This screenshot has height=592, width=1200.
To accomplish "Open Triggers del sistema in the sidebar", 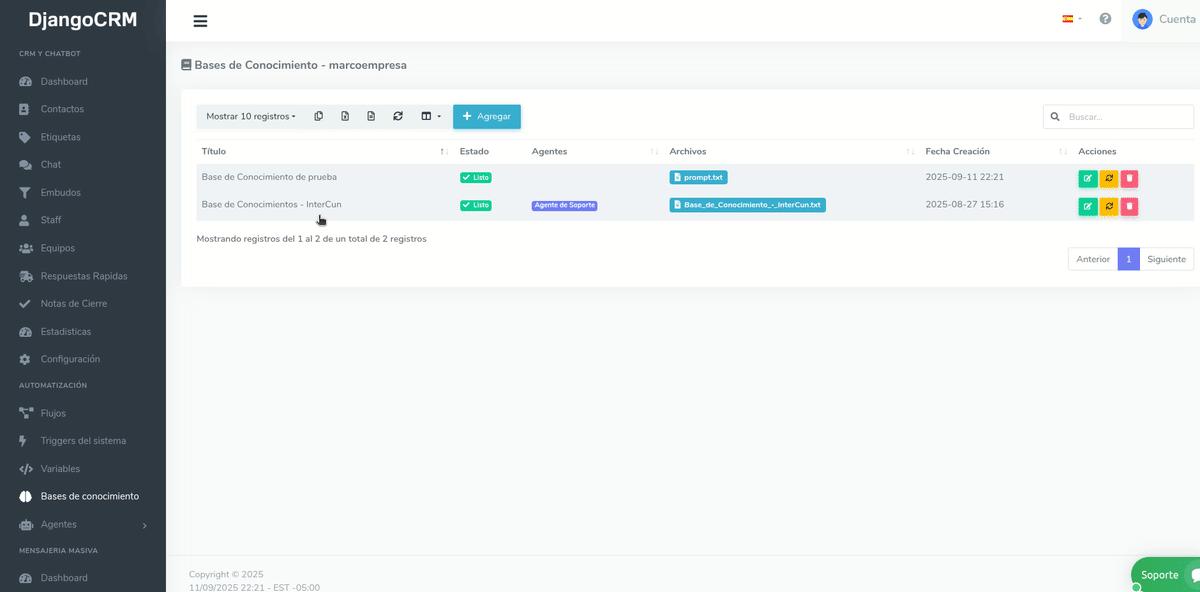I will click(83, 441).
